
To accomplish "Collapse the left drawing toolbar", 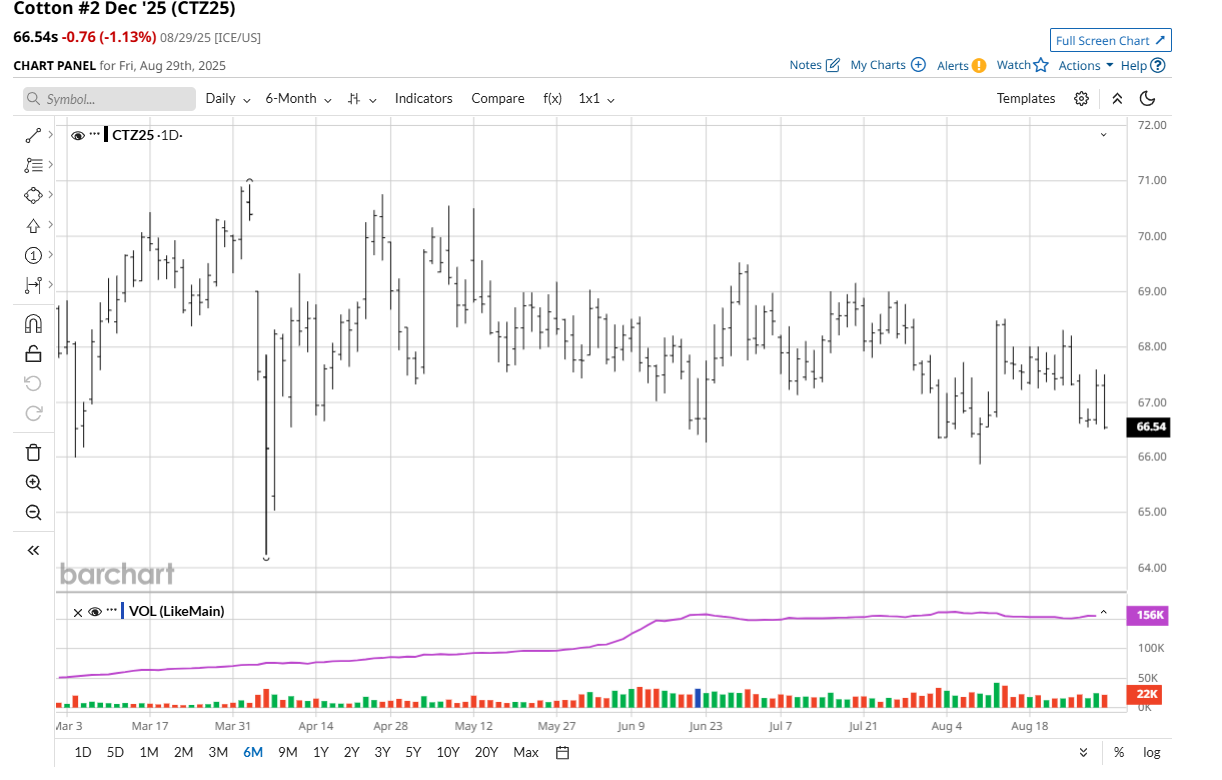I will [33, 550].
